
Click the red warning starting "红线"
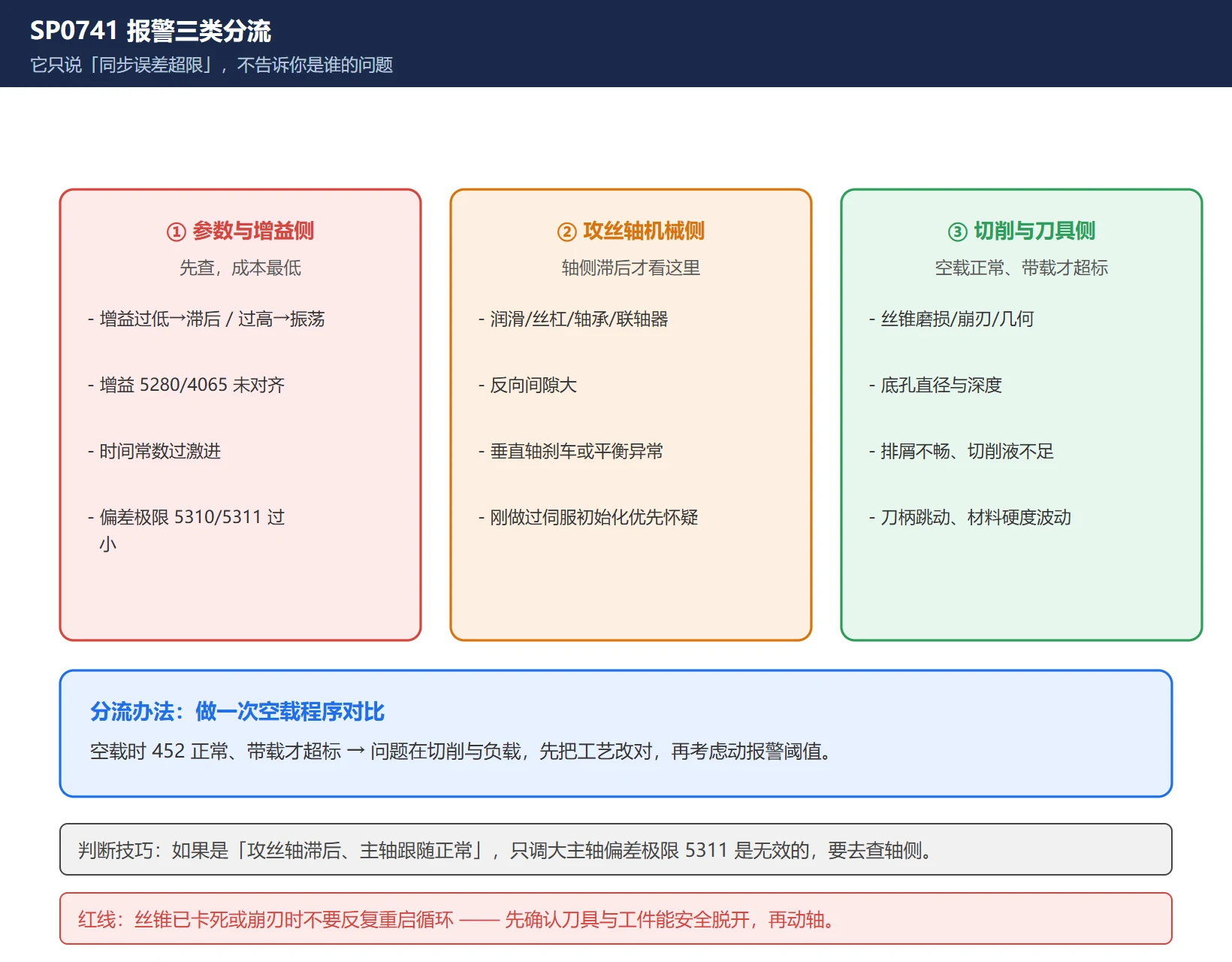616,918
